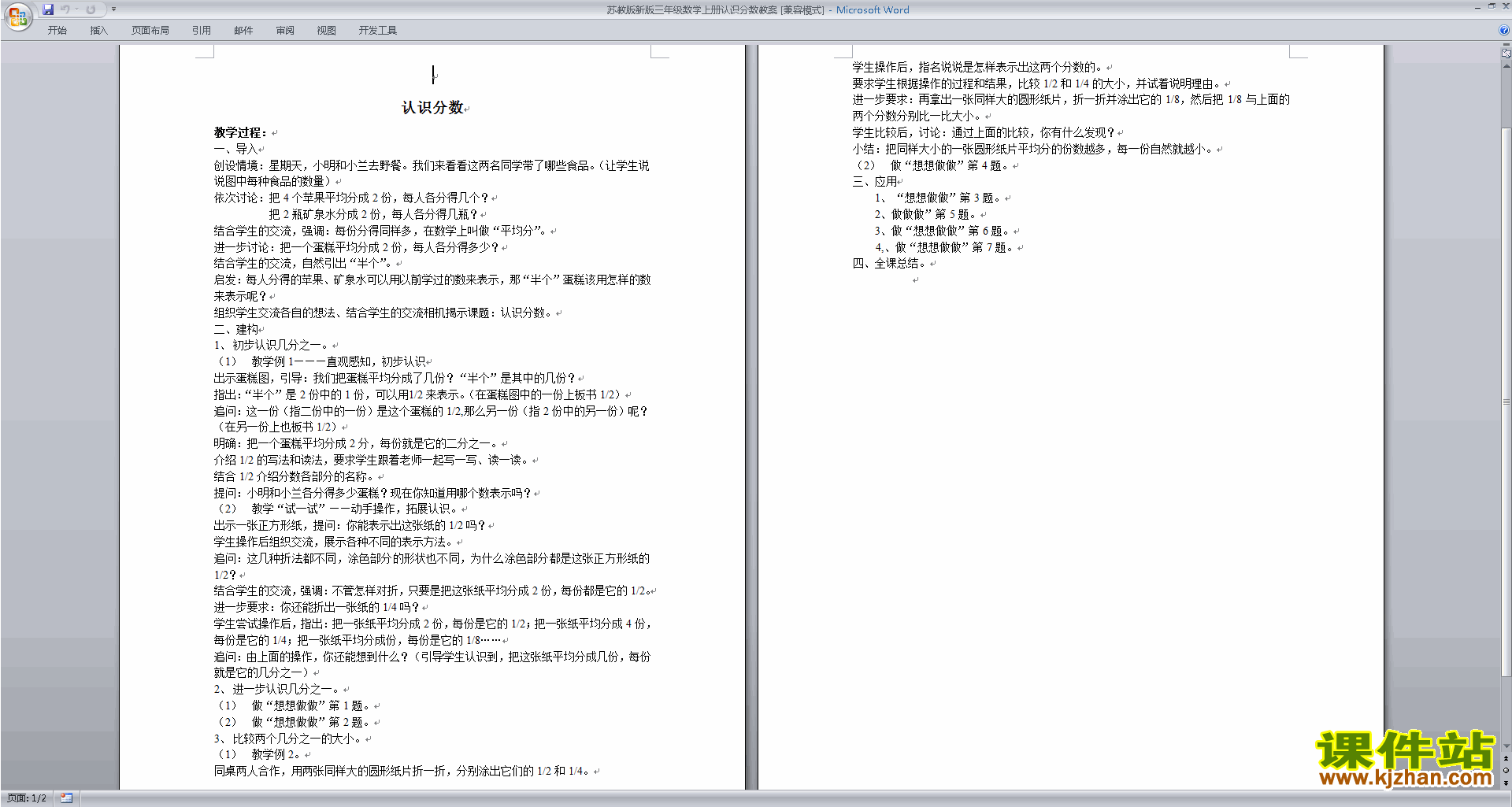The width and height of the screenshot is (1512, 807).
Task: Click the line 学生操作后，指名说说 on page two
Action: [x=979, y=67]
